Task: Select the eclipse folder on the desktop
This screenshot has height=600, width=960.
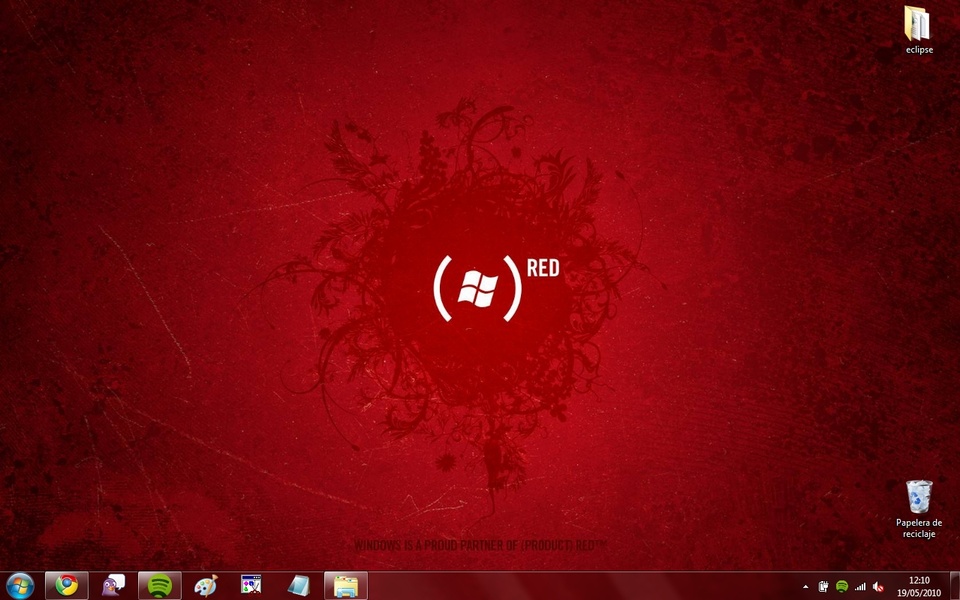Action: point(919,30)
